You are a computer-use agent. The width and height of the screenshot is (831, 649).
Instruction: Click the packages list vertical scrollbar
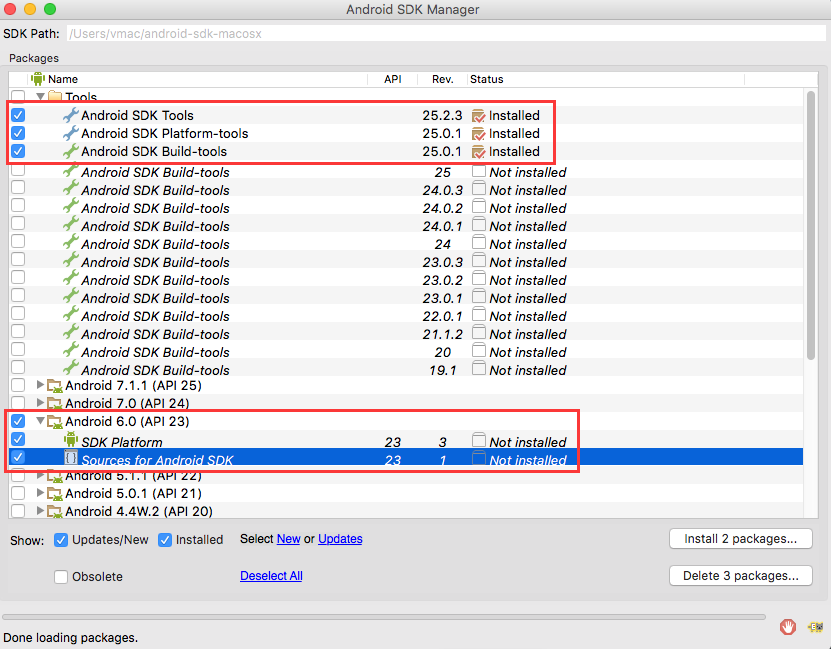[x=810, y=226]
